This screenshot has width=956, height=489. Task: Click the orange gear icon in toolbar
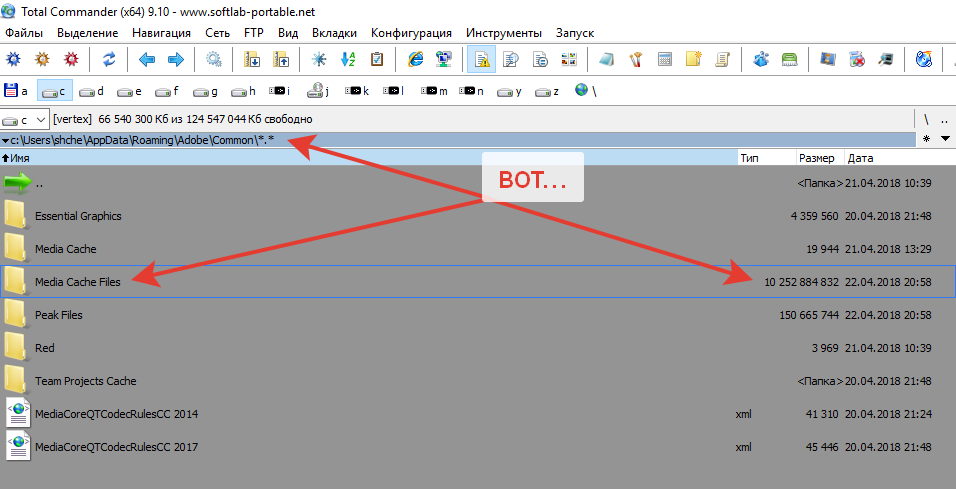pyautogui.click(x=42, y=59)
